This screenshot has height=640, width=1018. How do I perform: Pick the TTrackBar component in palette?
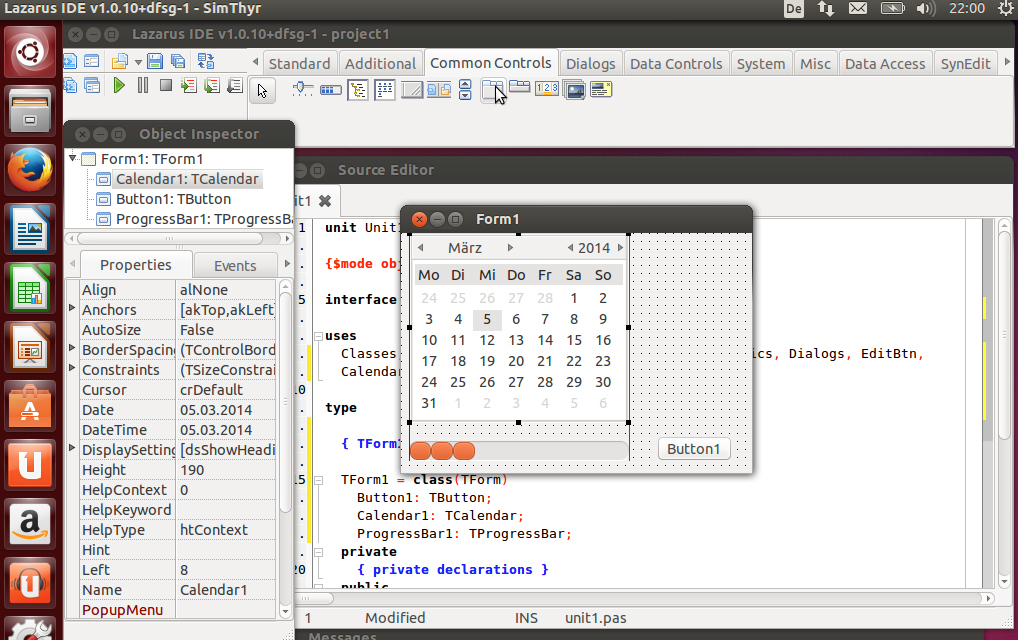[x=303, y=90]
